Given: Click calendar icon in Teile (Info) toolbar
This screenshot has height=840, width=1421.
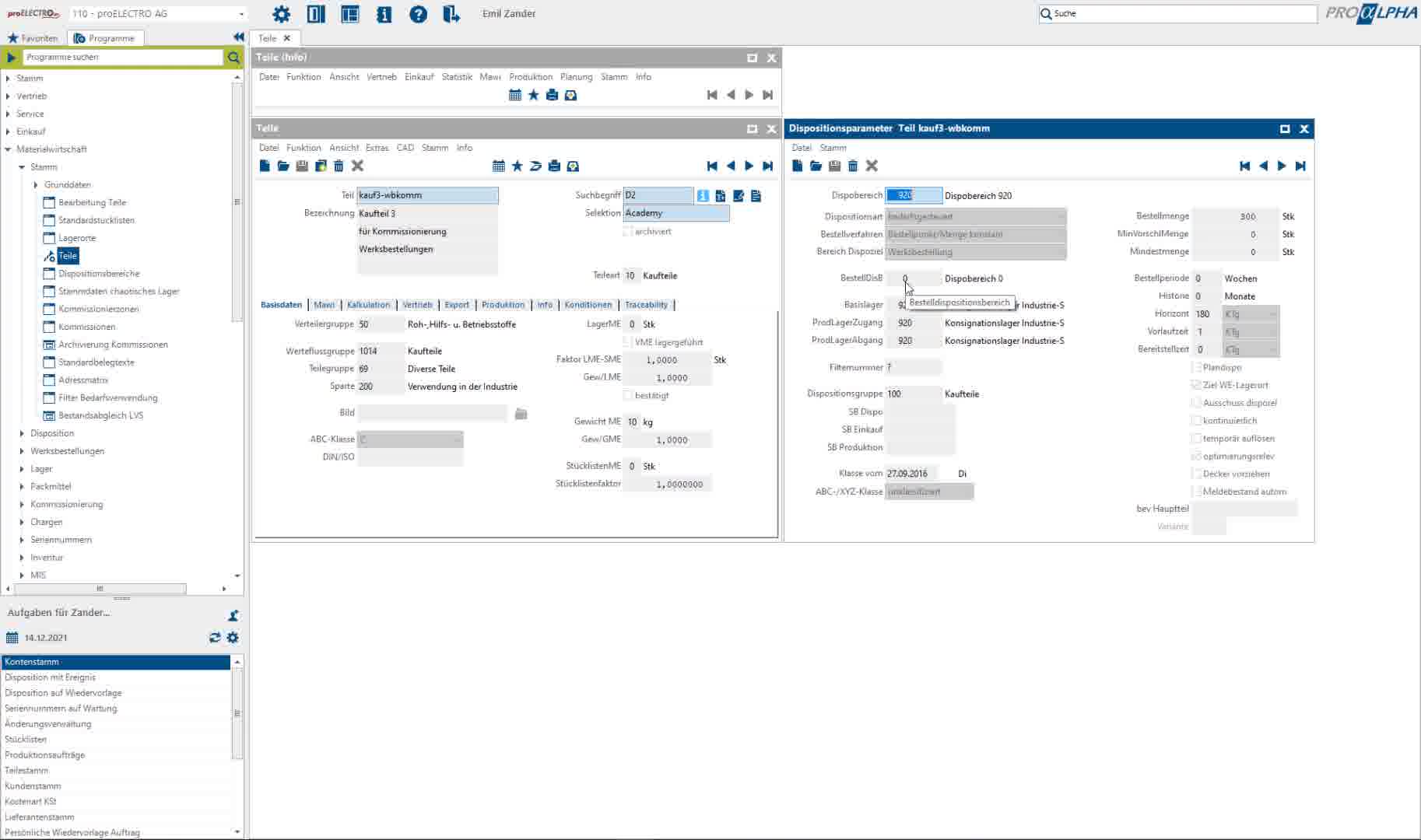Looking at the screenshot, I should click(515, 95).
